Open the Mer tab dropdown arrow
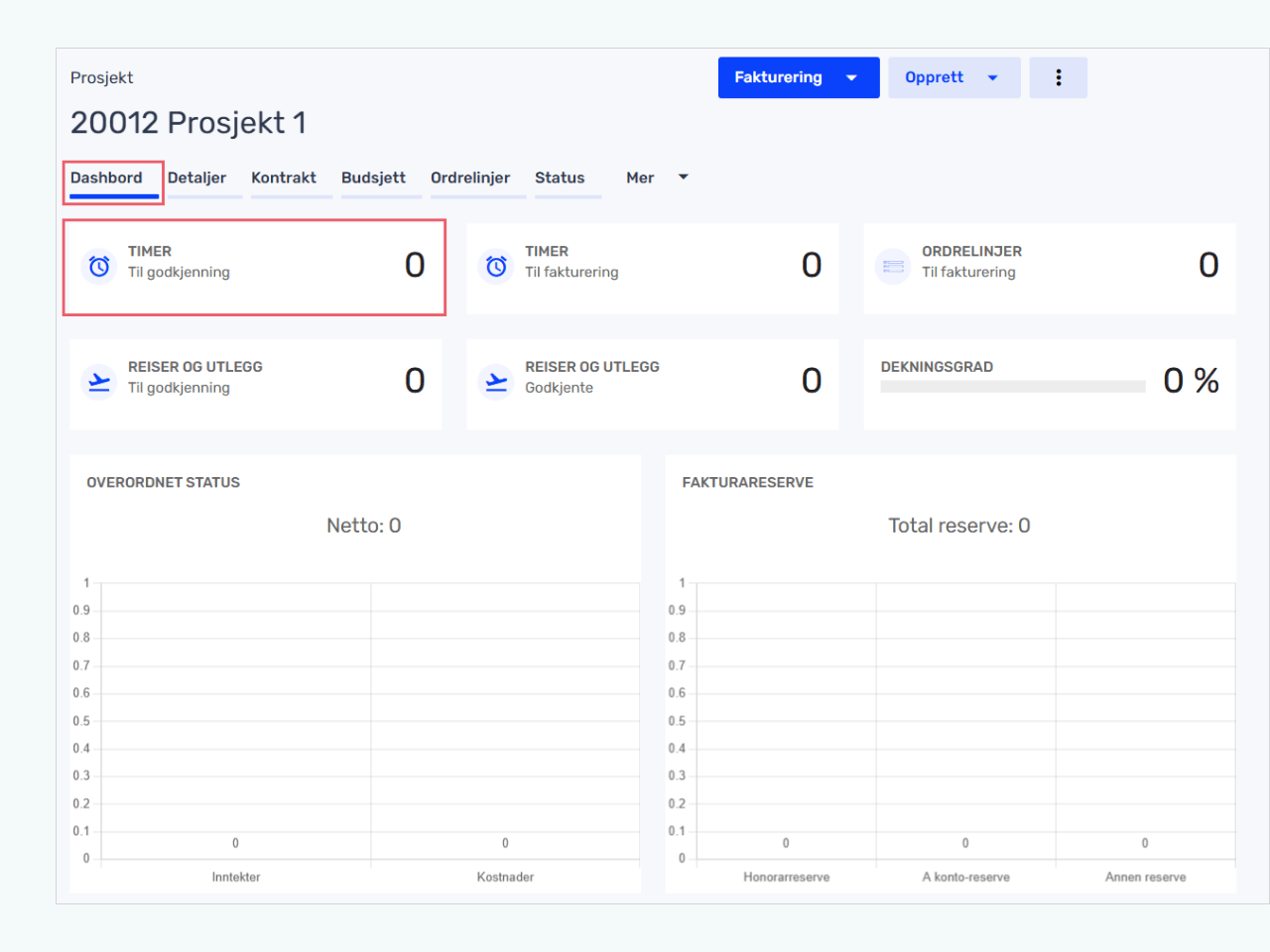 [683, 177]
